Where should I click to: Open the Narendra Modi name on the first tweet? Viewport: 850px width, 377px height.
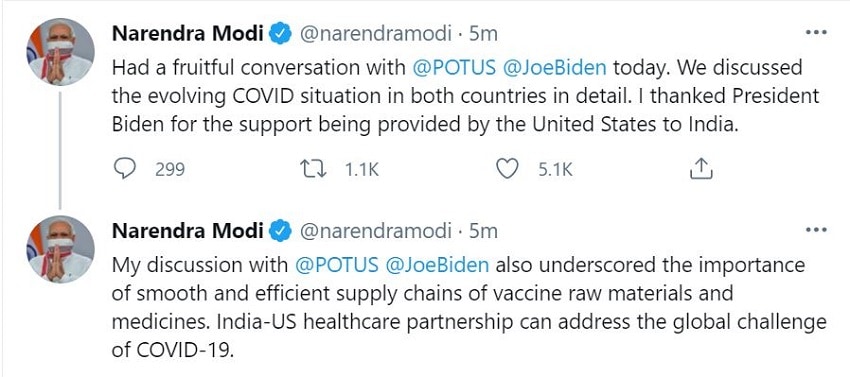[x=188, y=35]
